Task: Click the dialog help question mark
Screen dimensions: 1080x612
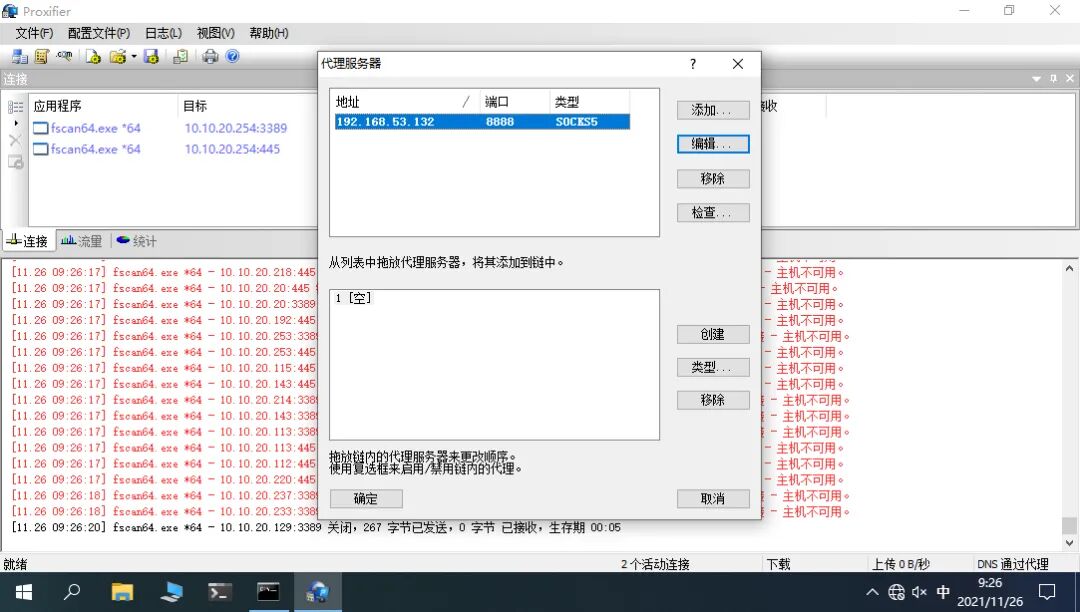Action: coord(693,64)
